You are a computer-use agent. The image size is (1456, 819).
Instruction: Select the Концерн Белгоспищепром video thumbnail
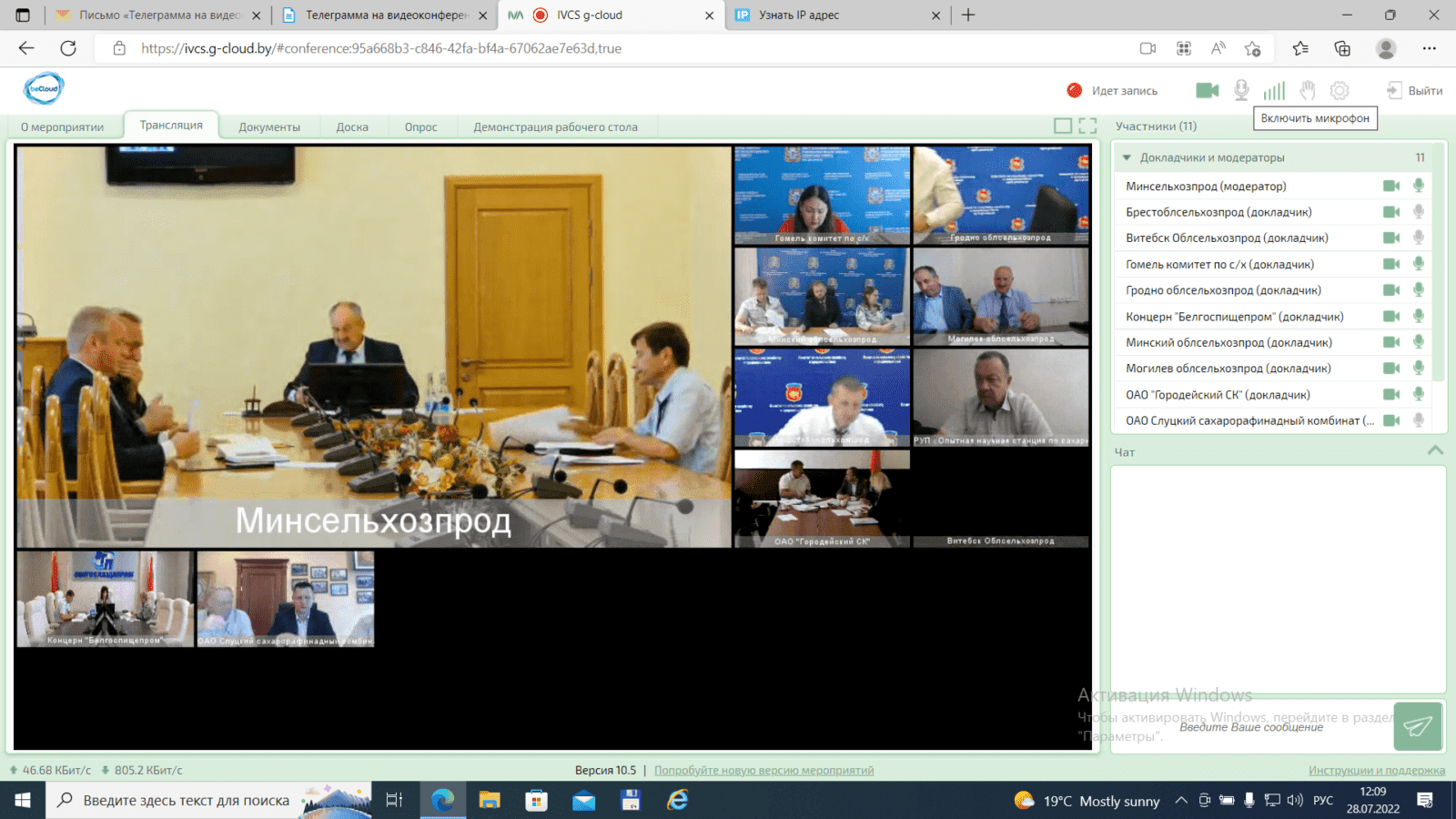tap(105, 598)
